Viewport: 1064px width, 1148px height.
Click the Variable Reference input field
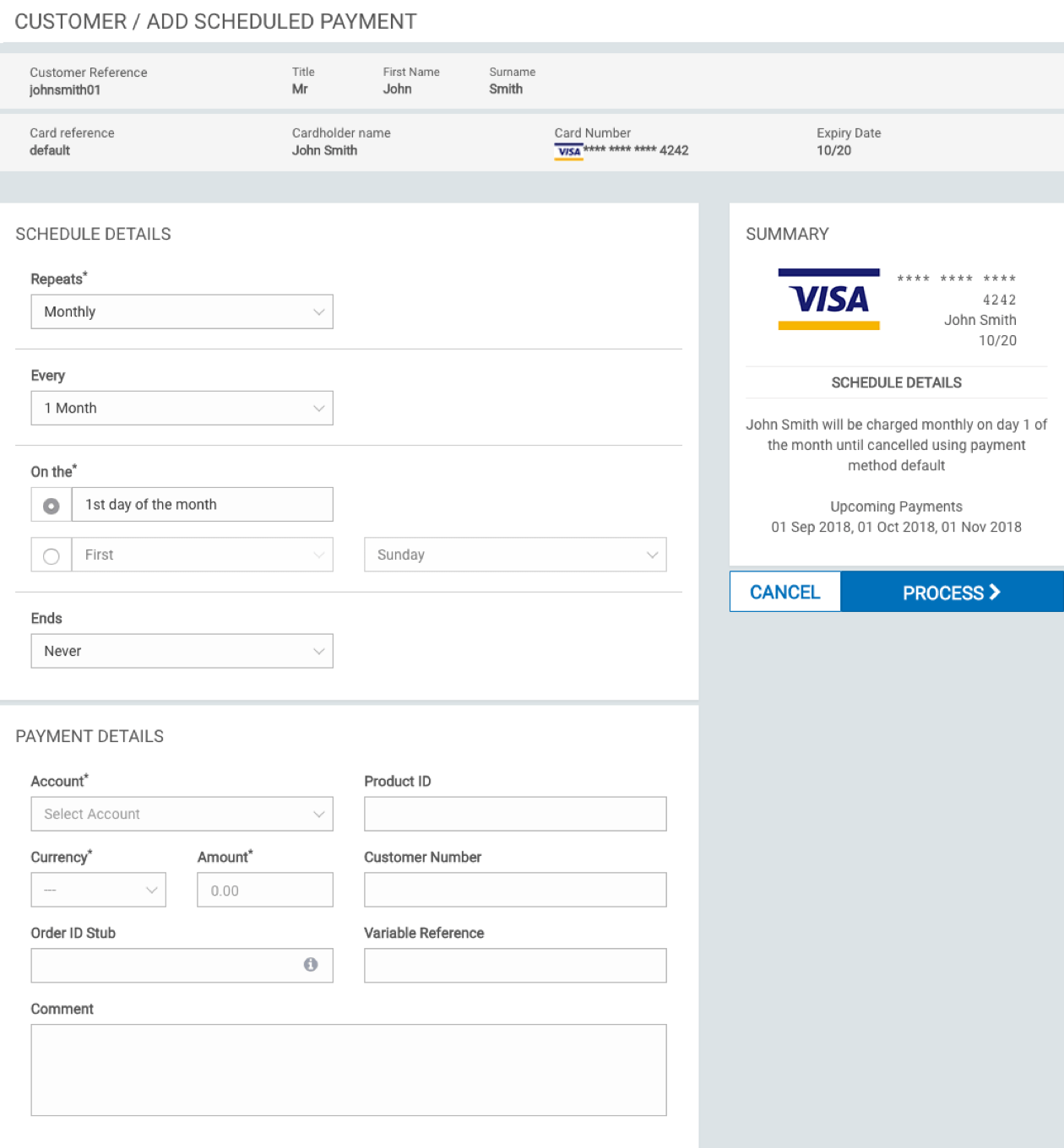(x=515, y=966)
